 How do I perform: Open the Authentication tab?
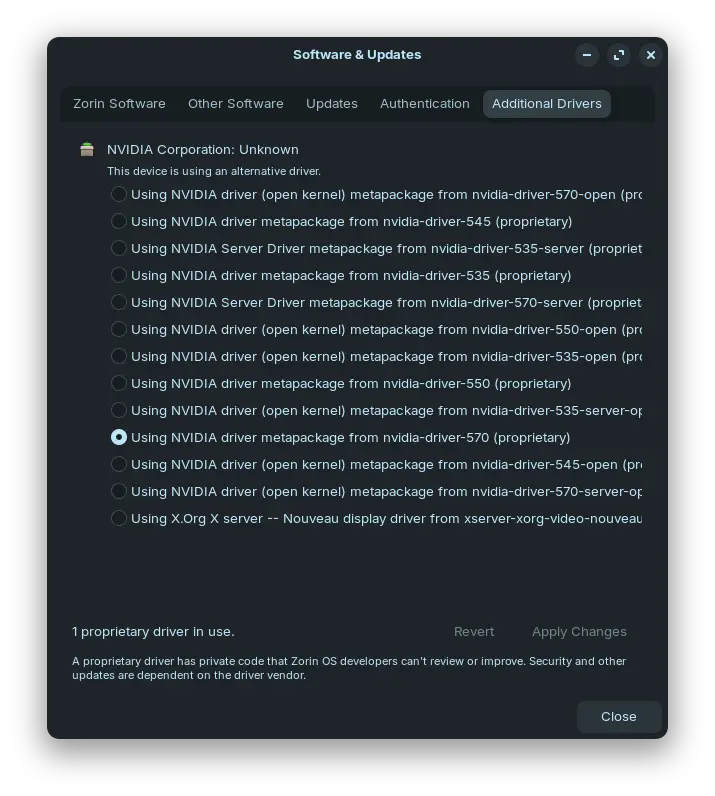[x=425, y=104]
